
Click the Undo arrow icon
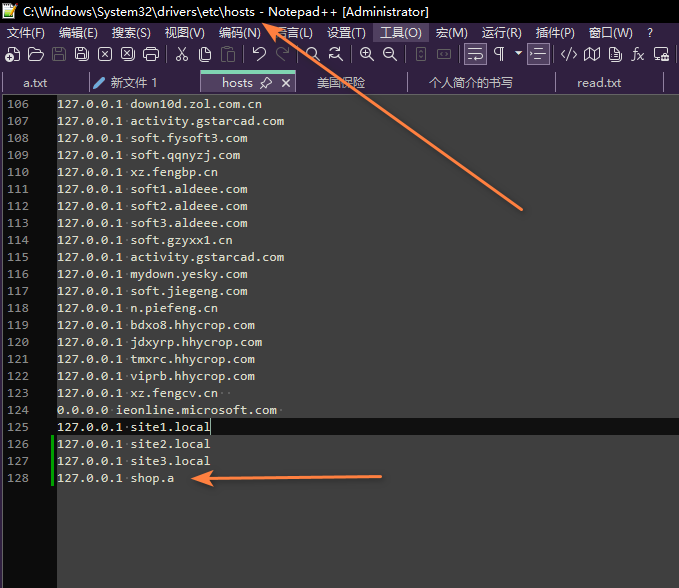coord(259,54)
